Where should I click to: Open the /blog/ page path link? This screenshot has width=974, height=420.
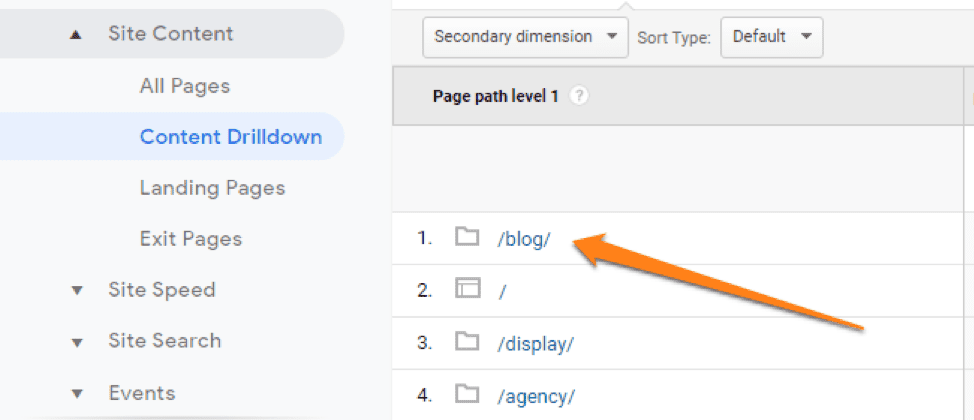524,240
